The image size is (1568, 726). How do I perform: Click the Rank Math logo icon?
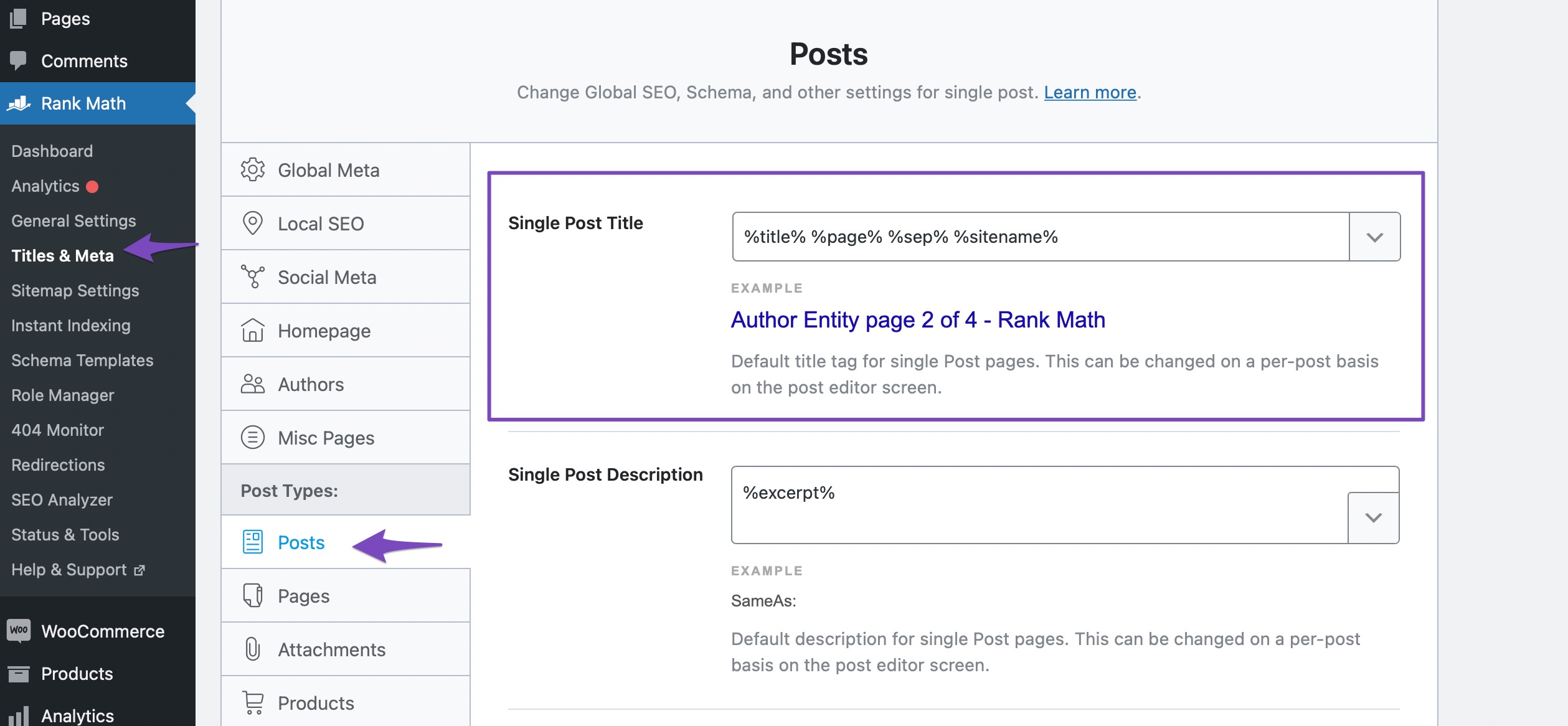click(19, 103)
